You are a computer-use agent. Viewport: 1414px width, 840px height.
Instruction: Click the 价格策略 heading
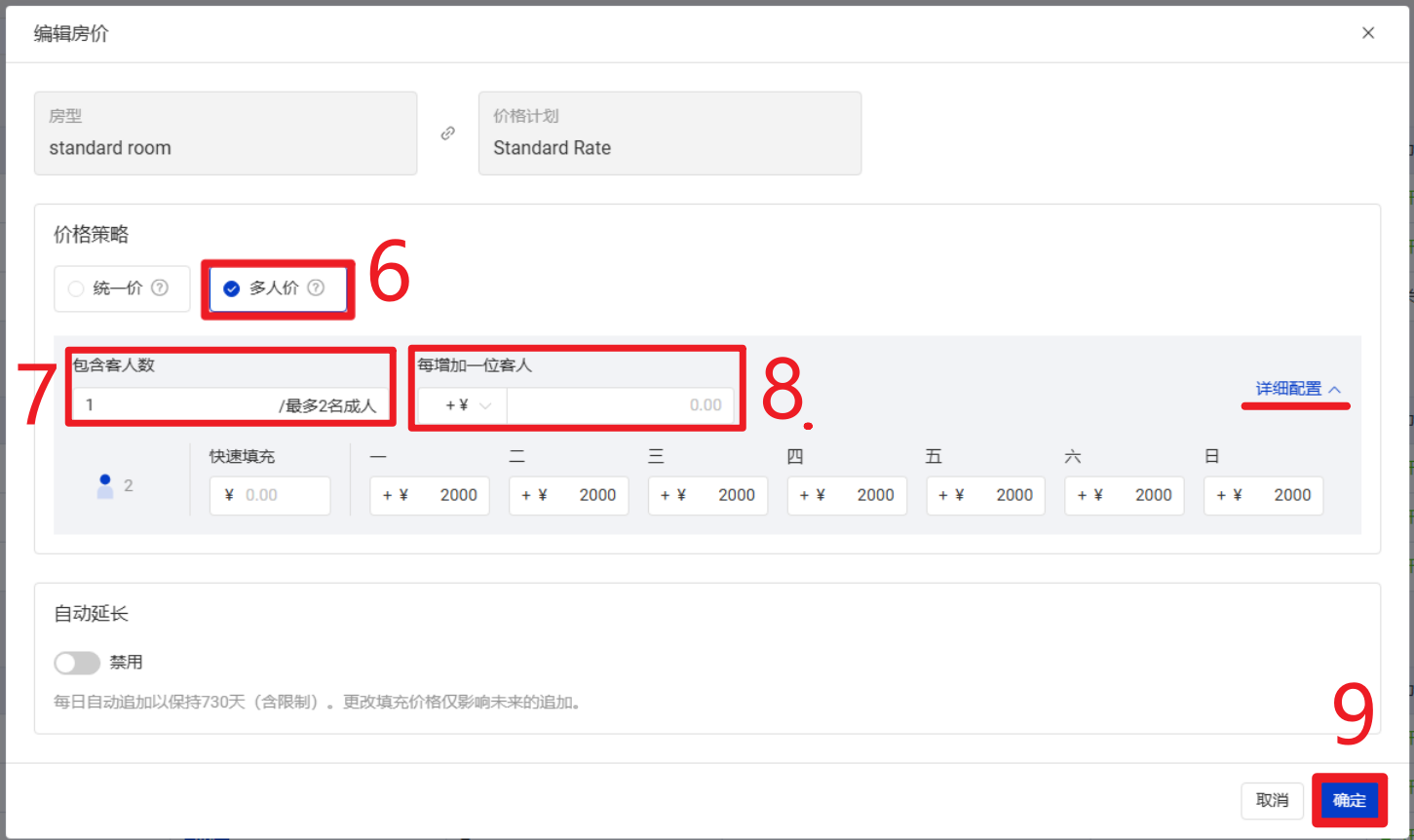[92, 235]
